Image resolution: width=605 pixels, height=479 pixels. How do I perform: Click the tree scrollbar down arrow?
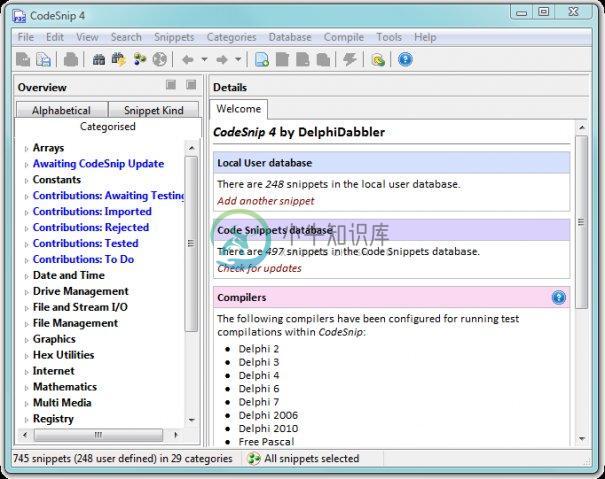click(191, 420)
